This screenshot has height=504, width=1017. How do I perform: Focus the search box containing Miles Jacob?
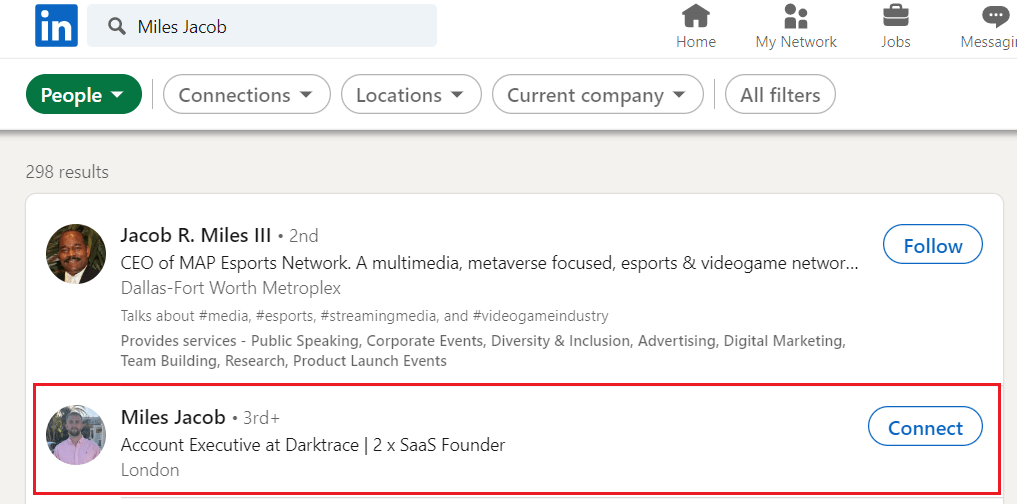[x=262, y=26]
